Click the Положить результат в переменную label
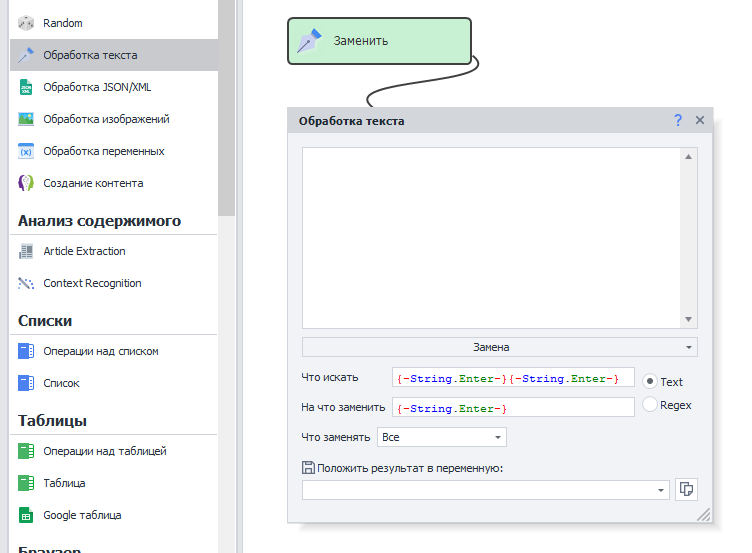 click(x=410, y=468)
